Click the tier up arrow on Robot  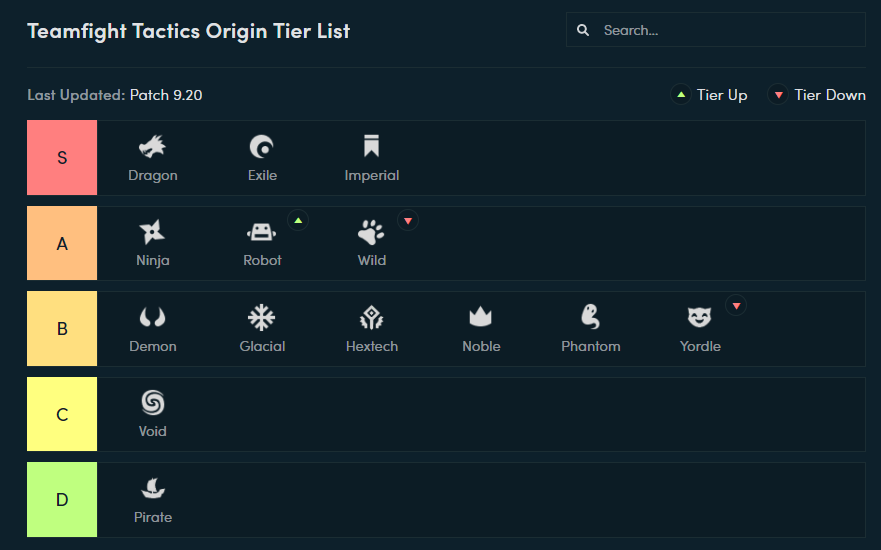pyautogui.click(x=298, y=221)
